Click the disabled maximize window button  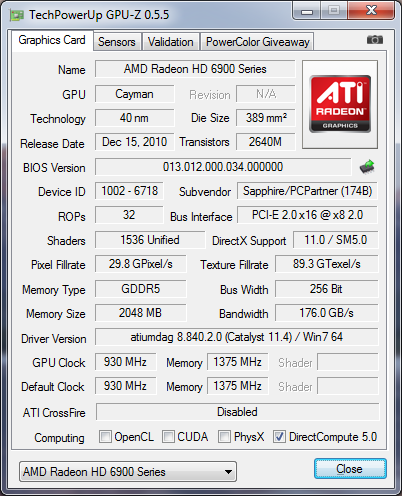tap(334, 11)
